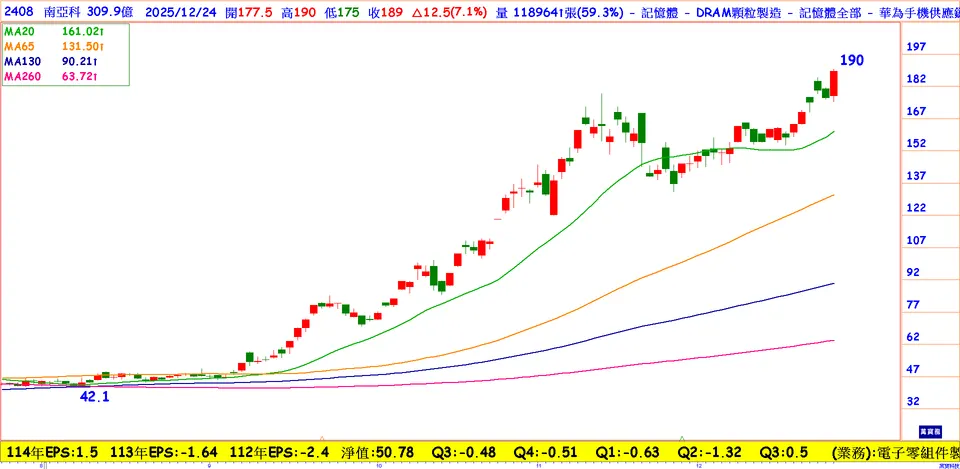Click the 190 peak price label on chart
This screenshot has width=960, height=469.
(x=852, y=60)
